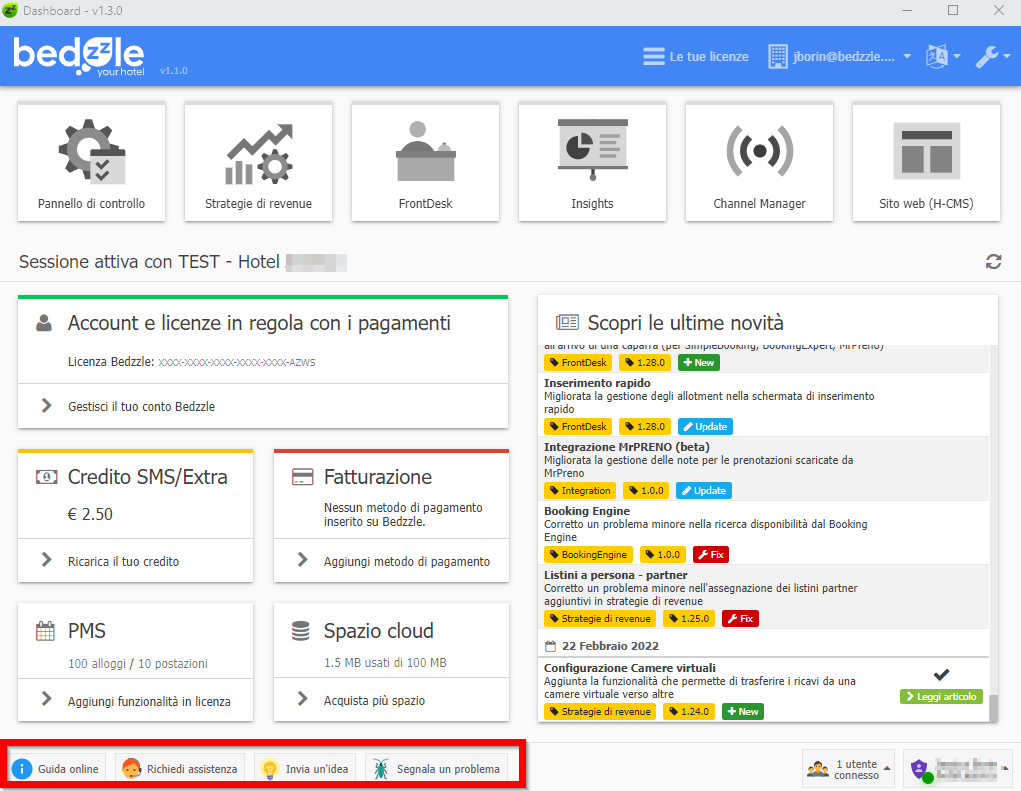The height and width of the screenshot is (791, 1021).
Task: Click the Update tag under Inserimento rapido
Action: pyautogui.click(x=705, y=426)
